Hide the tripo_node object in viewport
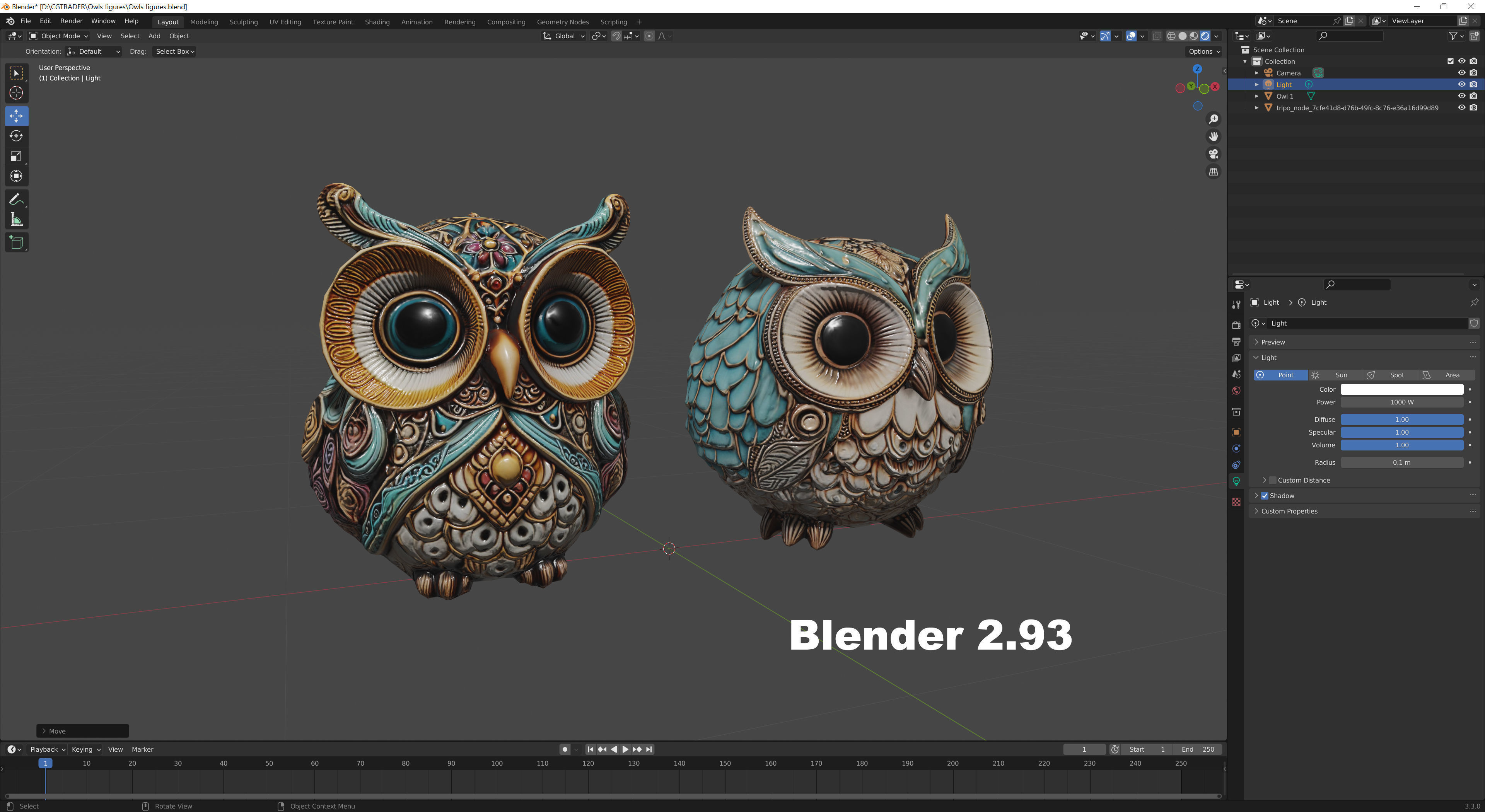 [1461, 107]
